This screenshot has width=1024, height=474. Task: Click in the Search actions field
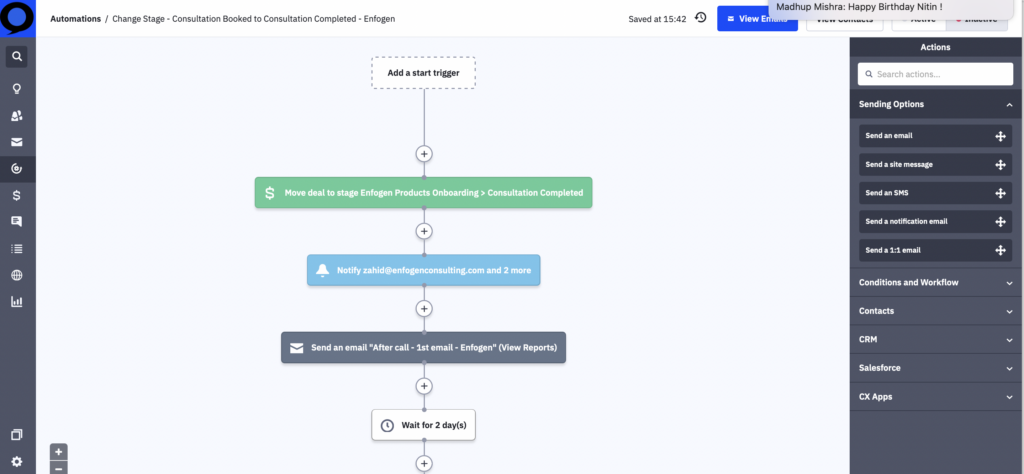[935, 74]
